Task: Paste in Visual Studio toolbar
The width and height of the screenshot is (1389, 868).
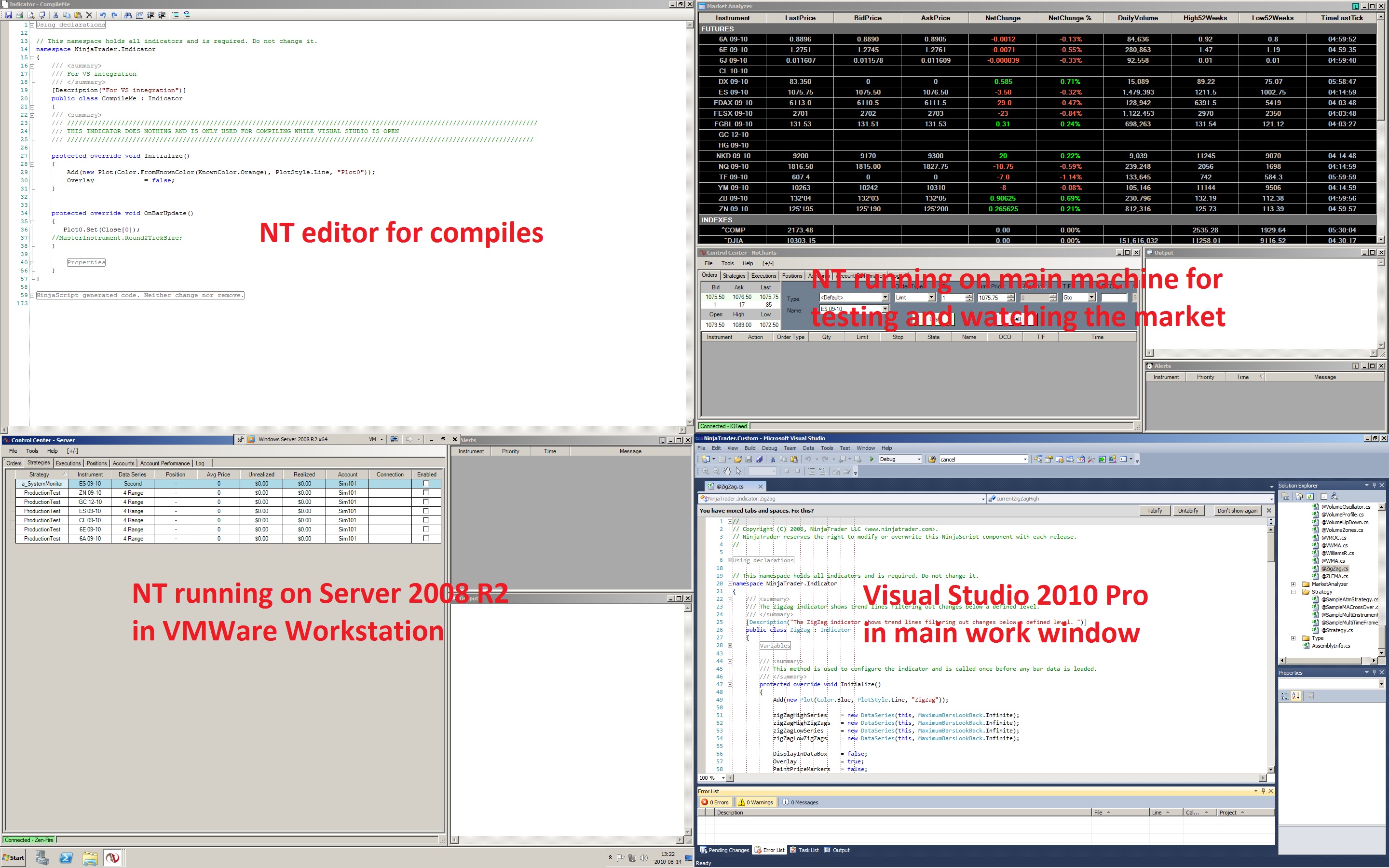Action: click(794, 459)
